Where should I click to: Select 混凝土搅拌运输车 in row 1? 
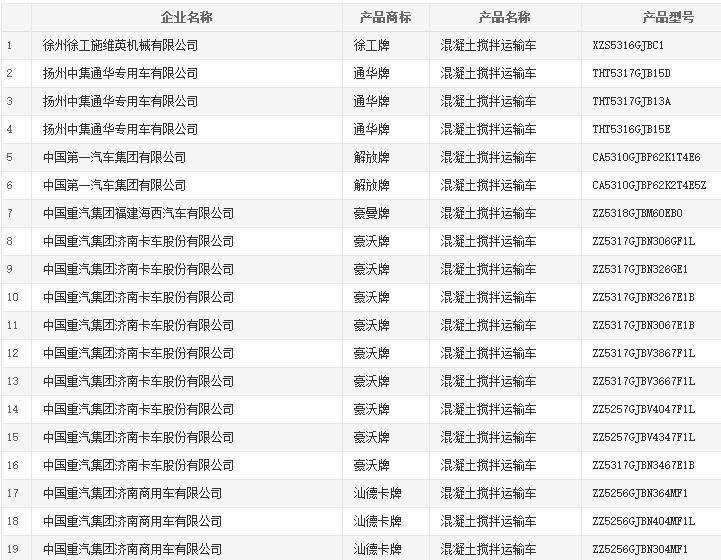(x=488, y=45)
